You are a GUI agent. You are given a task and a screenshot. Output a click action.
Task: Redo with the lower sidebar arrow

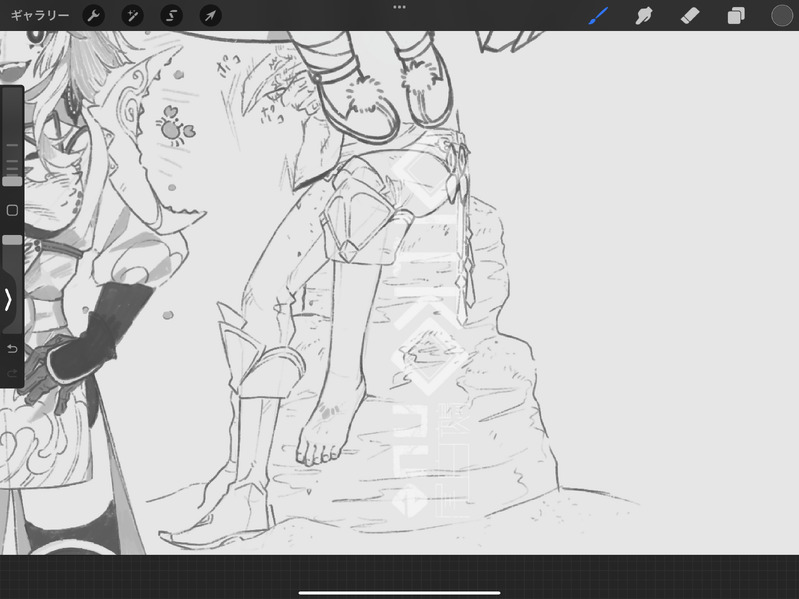12,373
